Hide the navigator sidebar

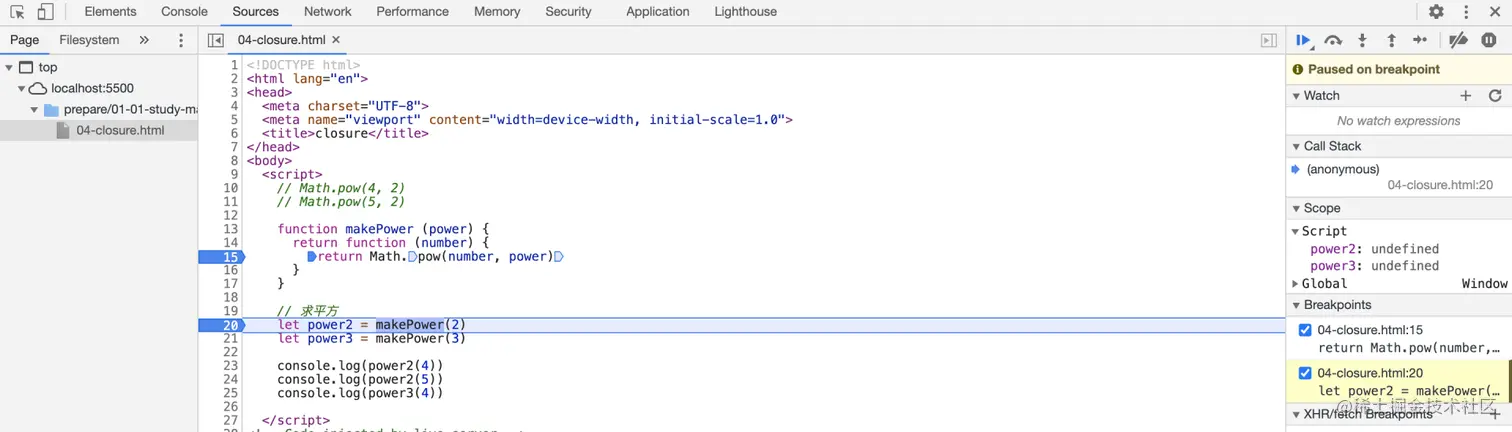pos(215,40)
